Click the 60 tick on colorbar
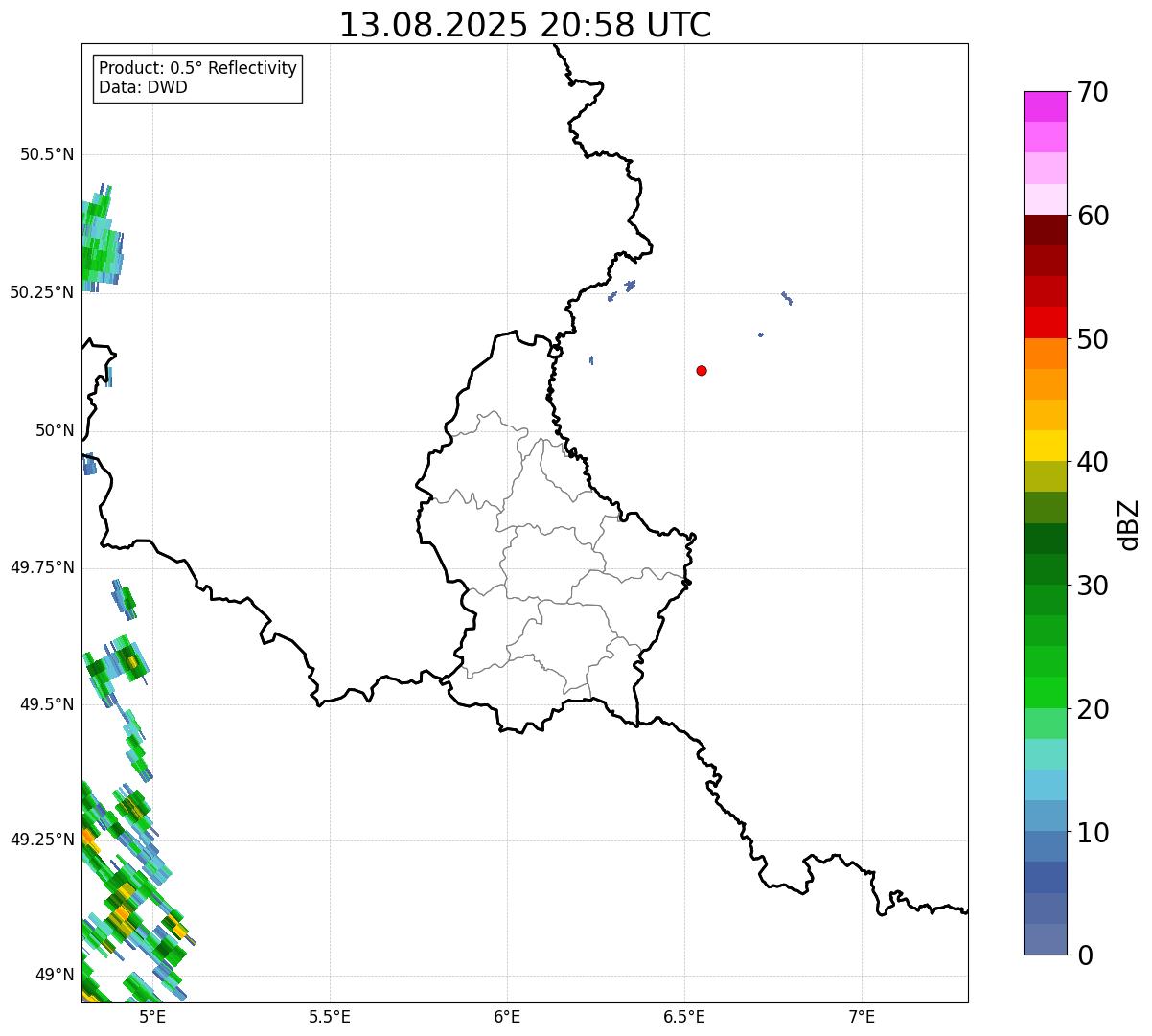The image size is (1152, 1036). coord(1092,216)
